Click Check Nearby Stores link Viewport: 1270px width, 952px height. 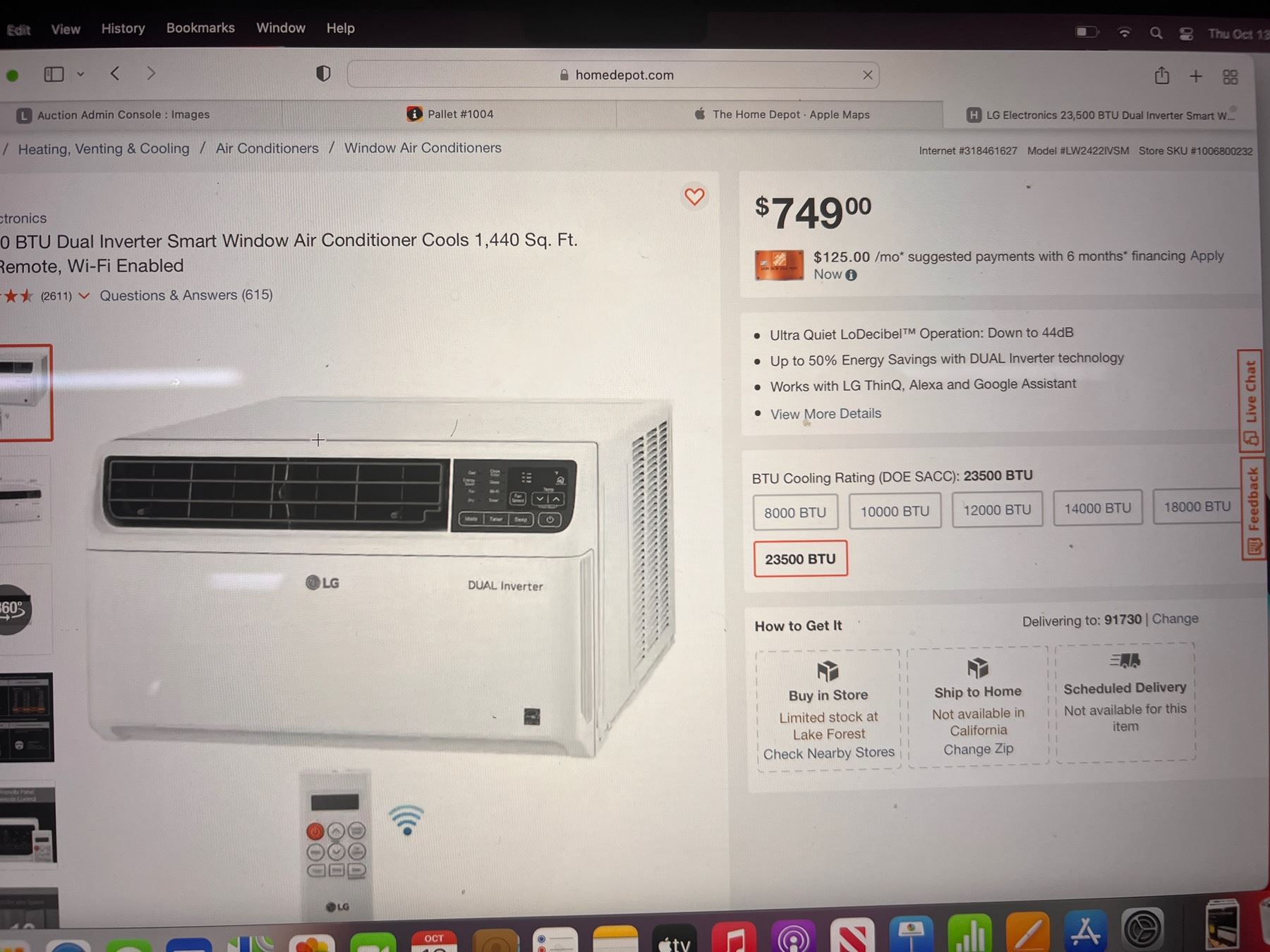click(x=829, y=753)
